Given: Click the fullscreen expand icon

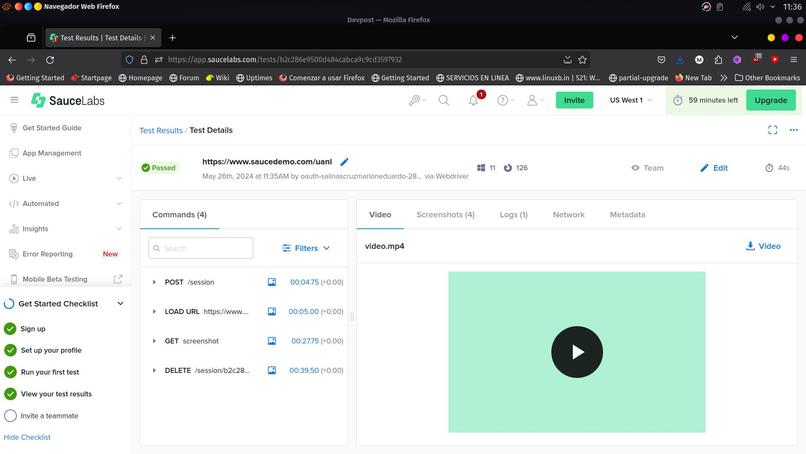Looking at the screenshot, I should tap(772, 130).
